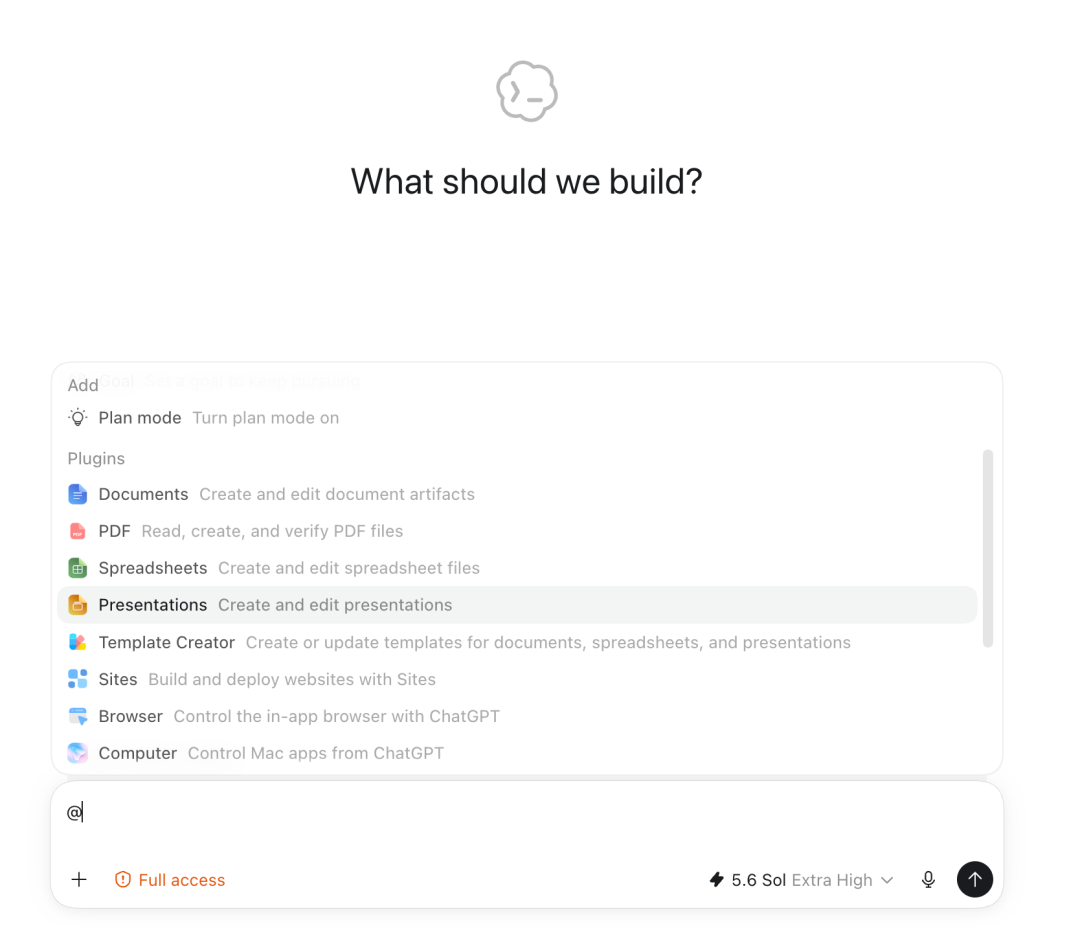Select the green Spreadsheets icon
The width and height of the screenshot is (1080, 926).
78,568
